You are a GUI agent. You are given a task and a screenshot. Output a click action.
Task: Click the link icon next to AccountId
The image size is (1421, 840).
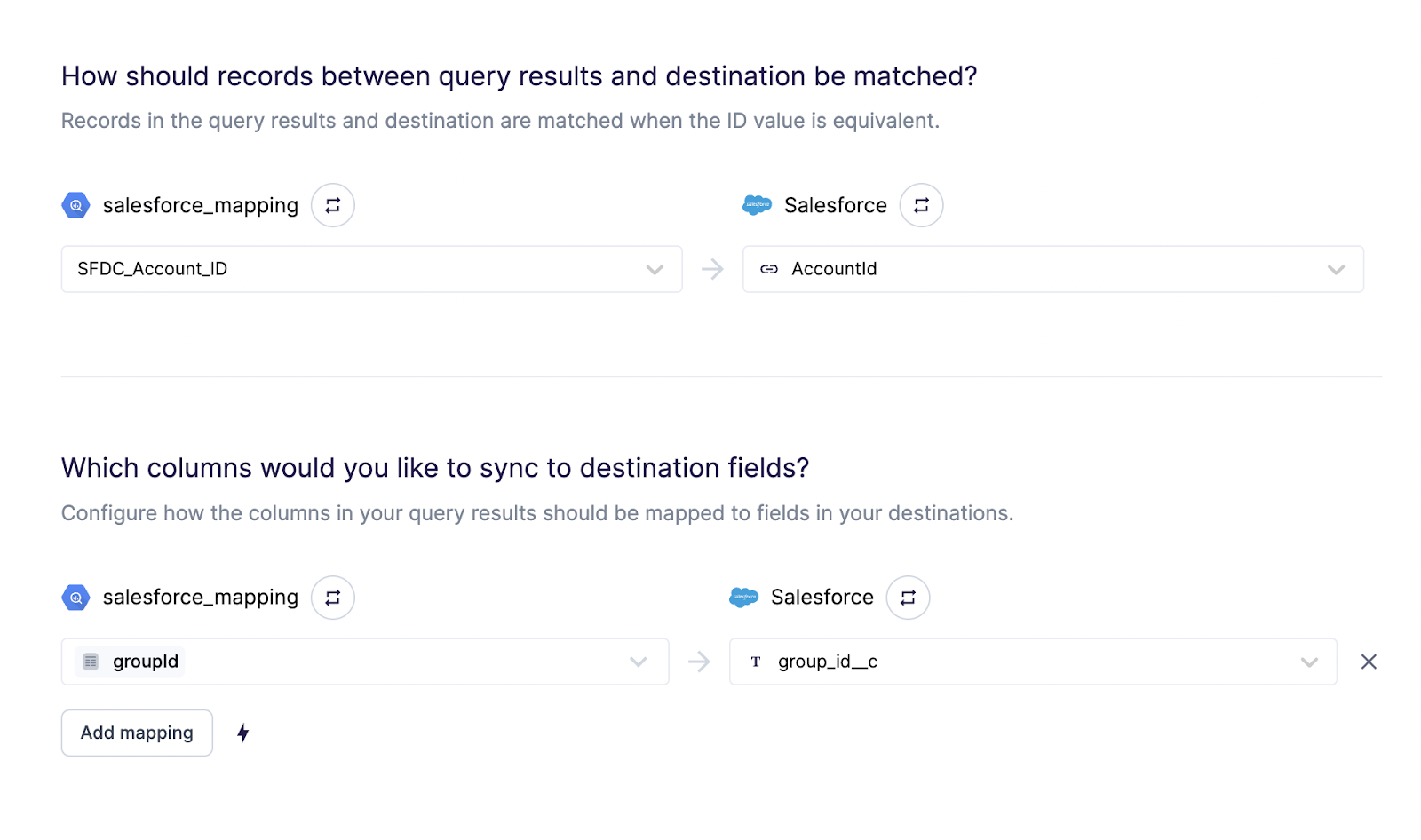coord(769,269)
